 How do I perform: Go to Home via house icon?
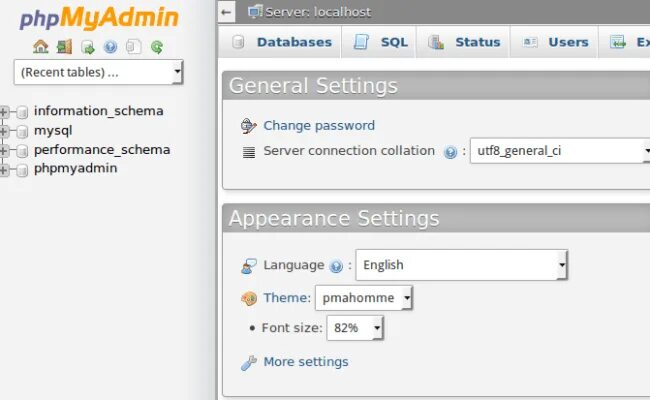click(x=41, y=46)
